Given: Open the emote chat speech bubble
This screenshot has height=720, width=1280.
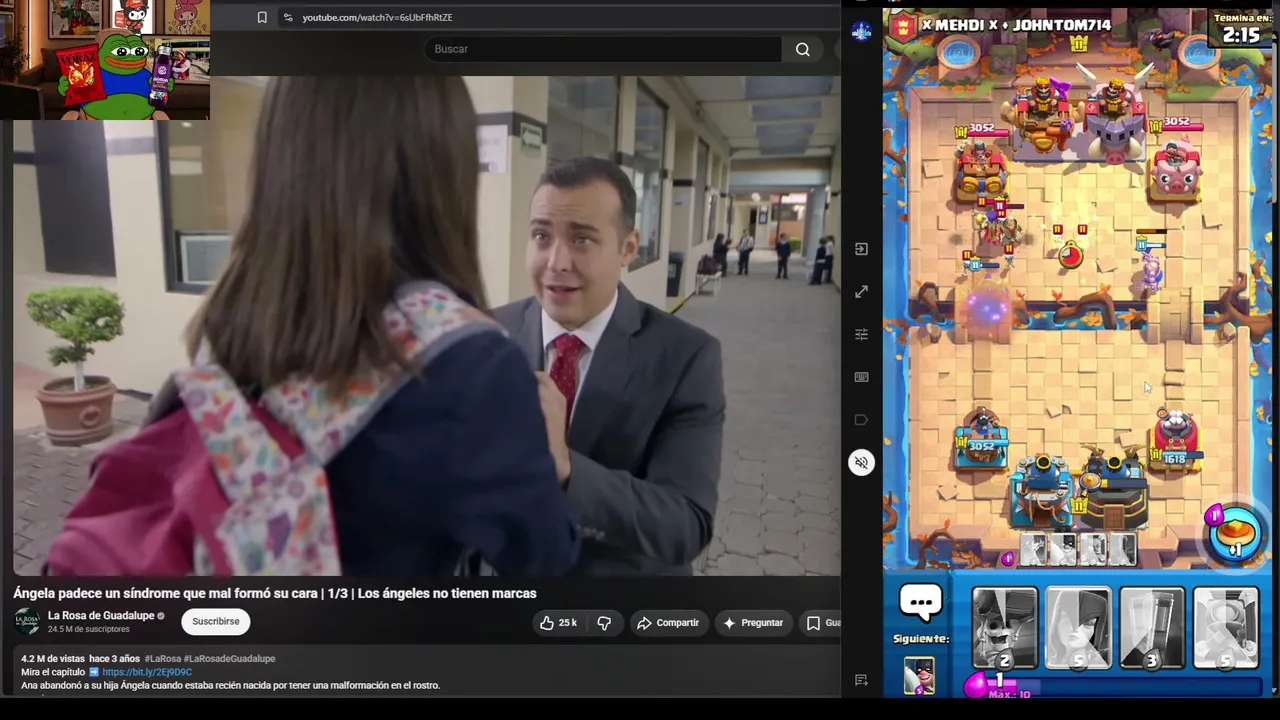Looking at the screenshot, I should tap(920, 604).
